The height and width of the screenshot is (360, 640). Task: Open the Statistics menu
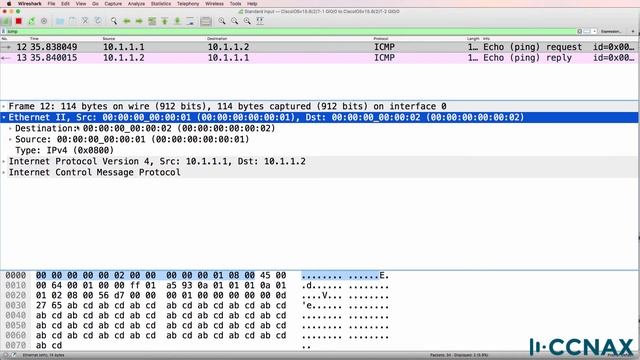point(161,4)
